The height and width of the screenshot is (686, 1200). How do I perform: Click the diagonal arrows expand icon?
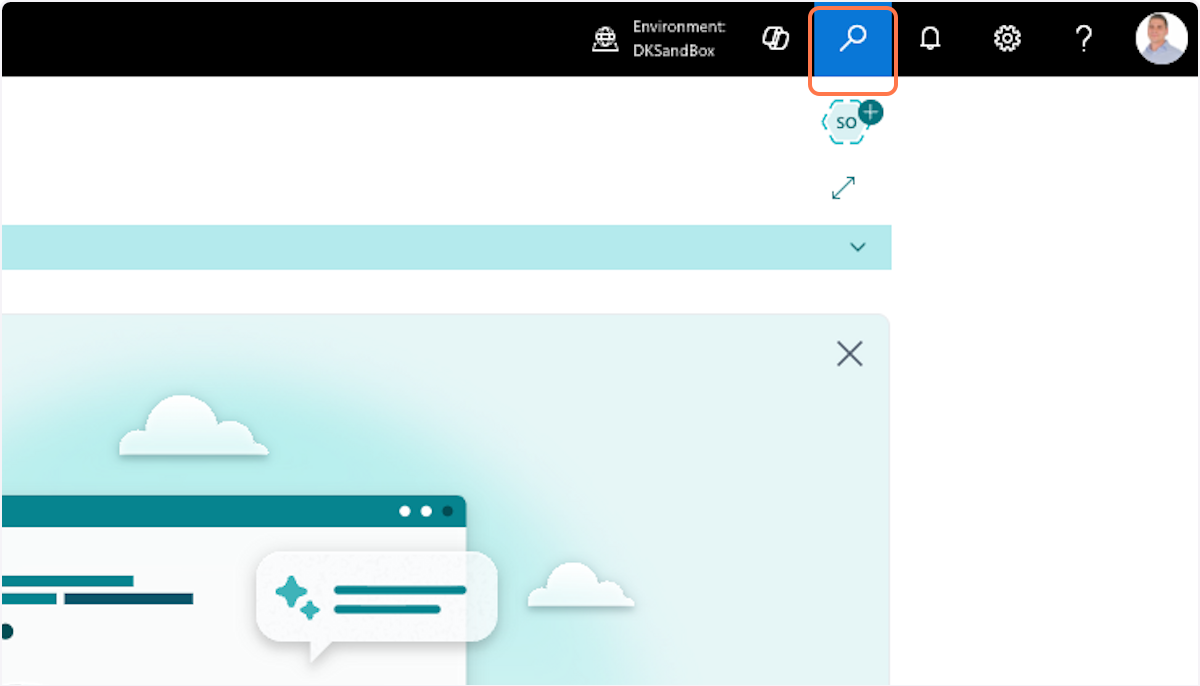[x=843, y=188]
